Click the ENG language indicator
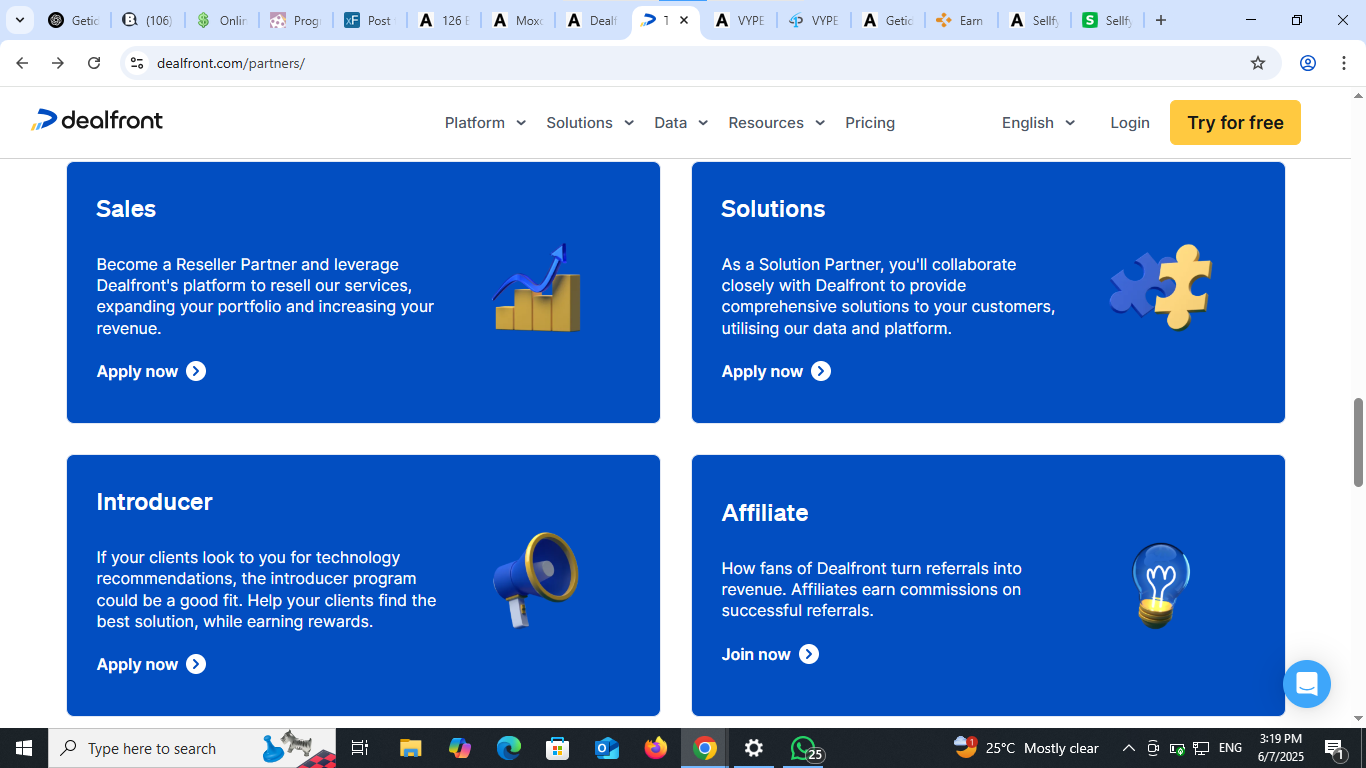The image size is (1366, 768). point(1230,748)
